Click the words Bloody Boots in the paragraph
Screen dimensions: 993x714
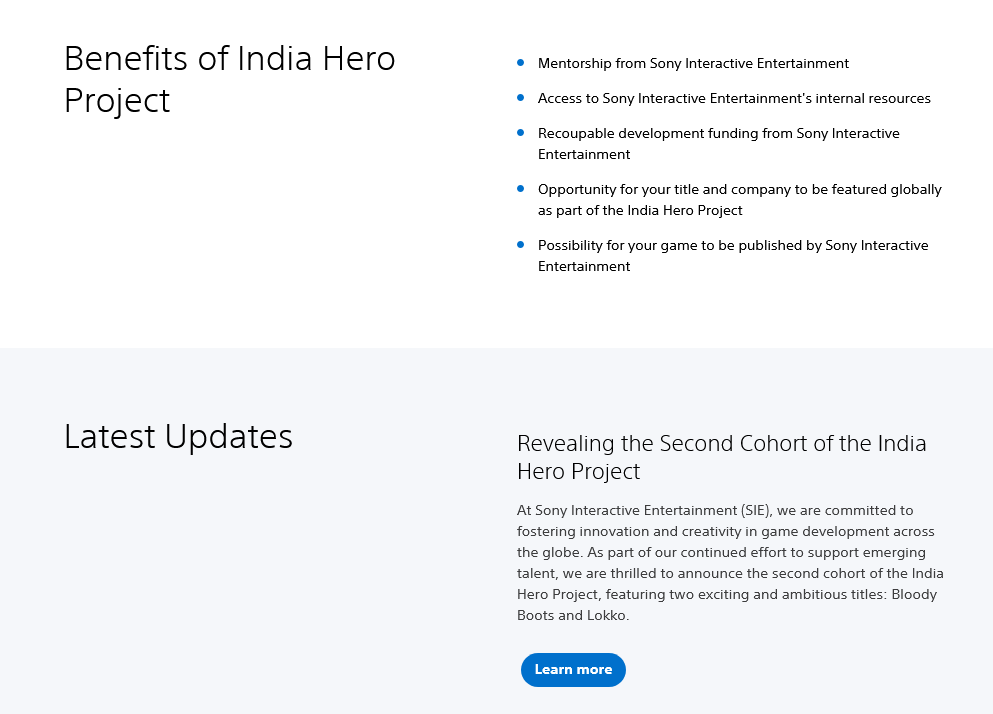click(914, 595)
